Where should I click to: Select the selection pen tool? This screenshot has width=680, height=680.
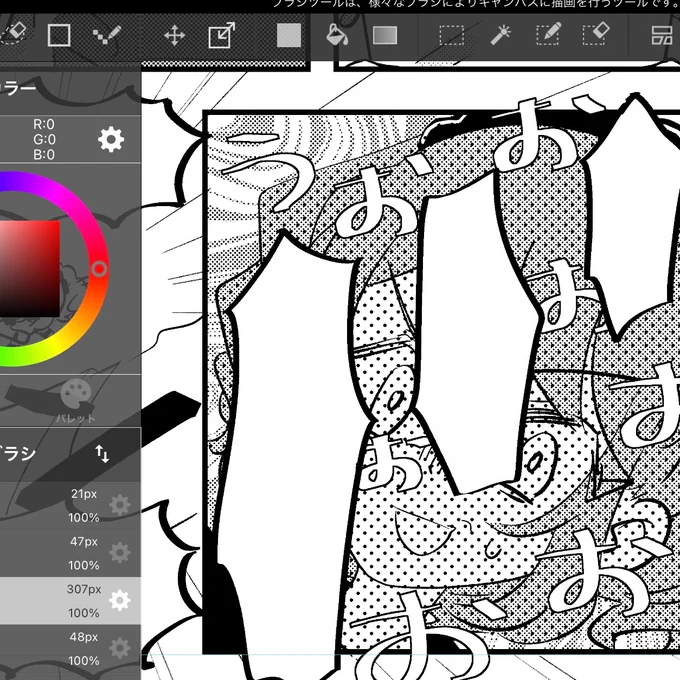click(x=549, y=34)
